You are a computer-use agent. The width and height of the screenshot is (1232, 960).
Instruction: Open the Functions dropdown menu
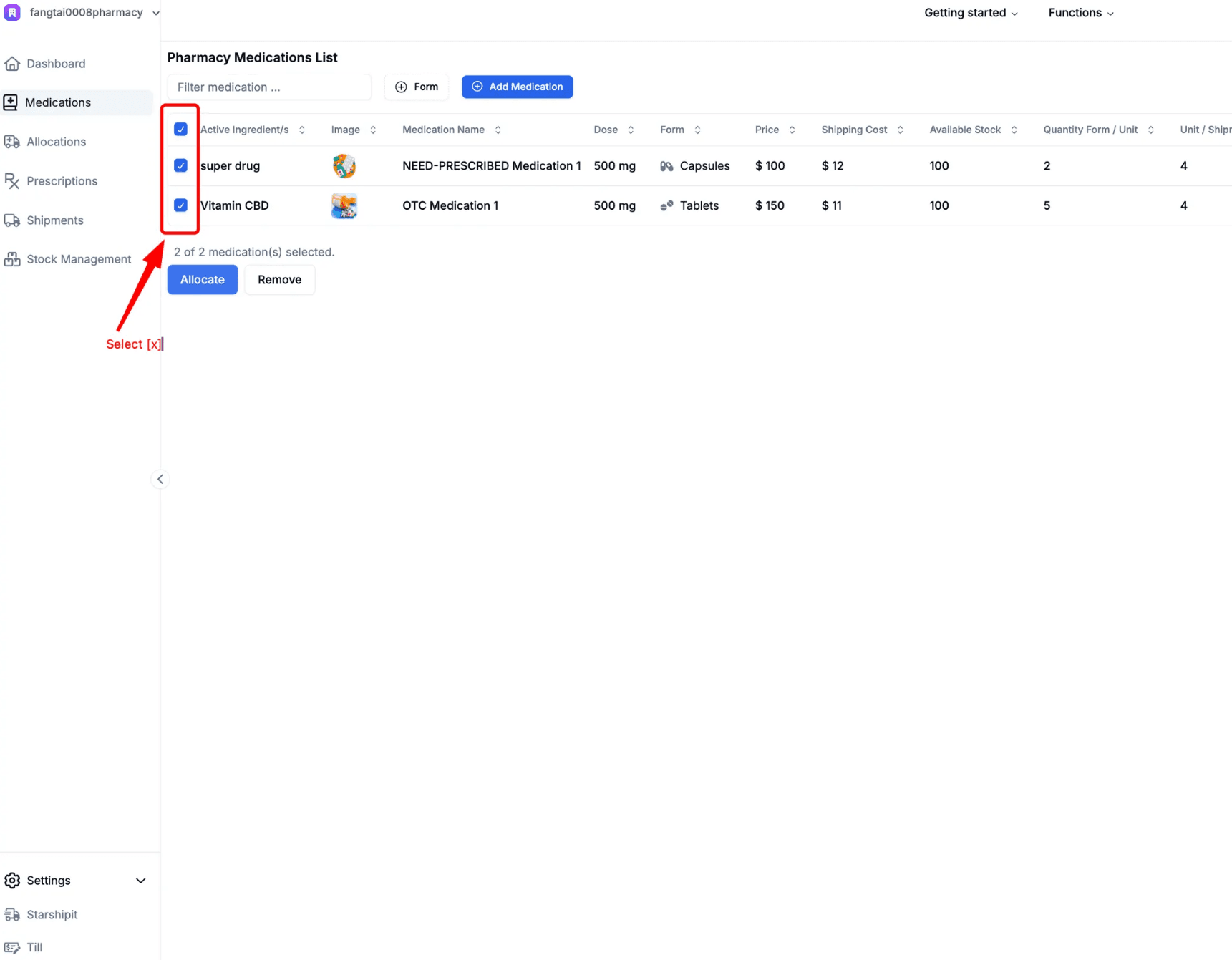1080,13
